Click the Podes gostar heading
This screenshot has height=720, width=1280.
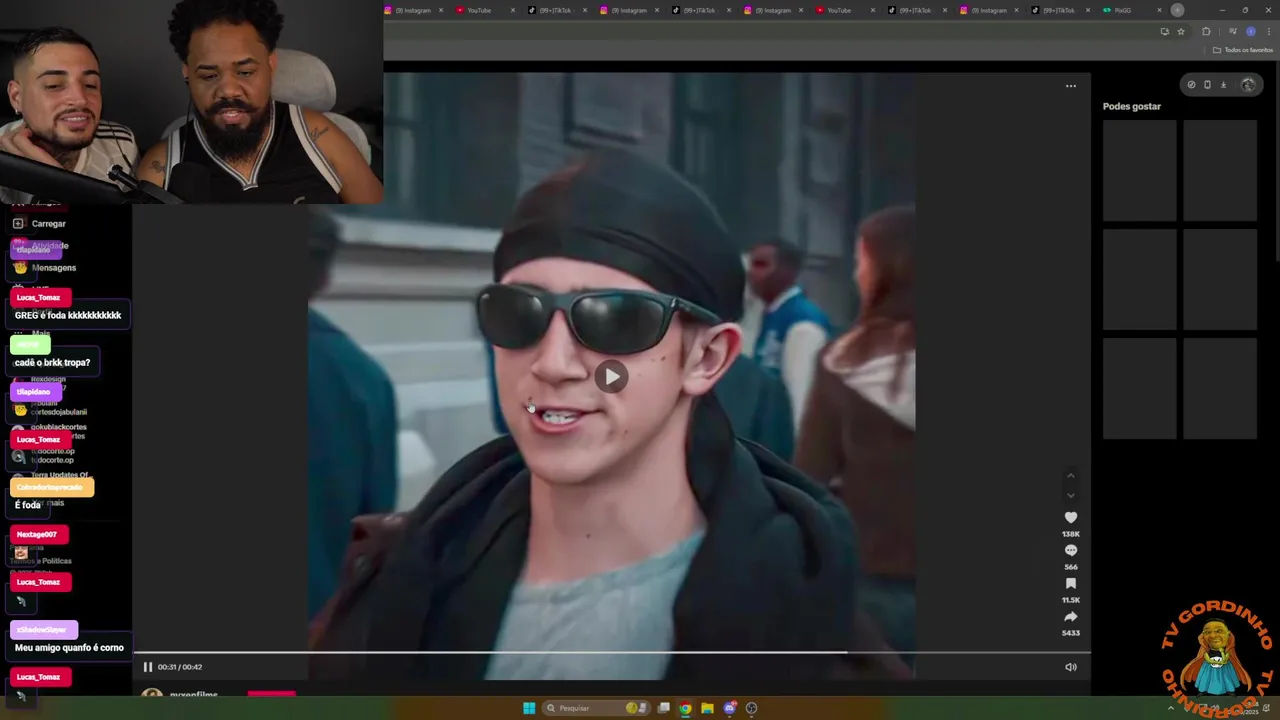(x=1132, y=106)
